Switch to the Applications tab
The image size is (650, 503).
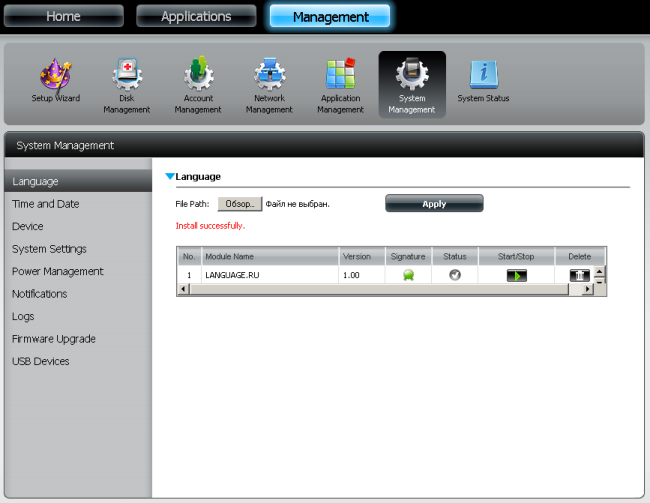[196, 16]
